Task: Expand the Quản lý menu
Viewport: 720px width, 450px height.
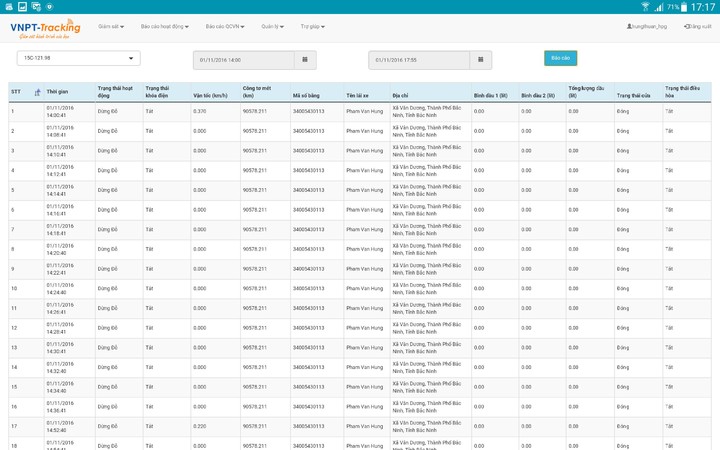Action: pyautogui.click(x=272, y=27)
